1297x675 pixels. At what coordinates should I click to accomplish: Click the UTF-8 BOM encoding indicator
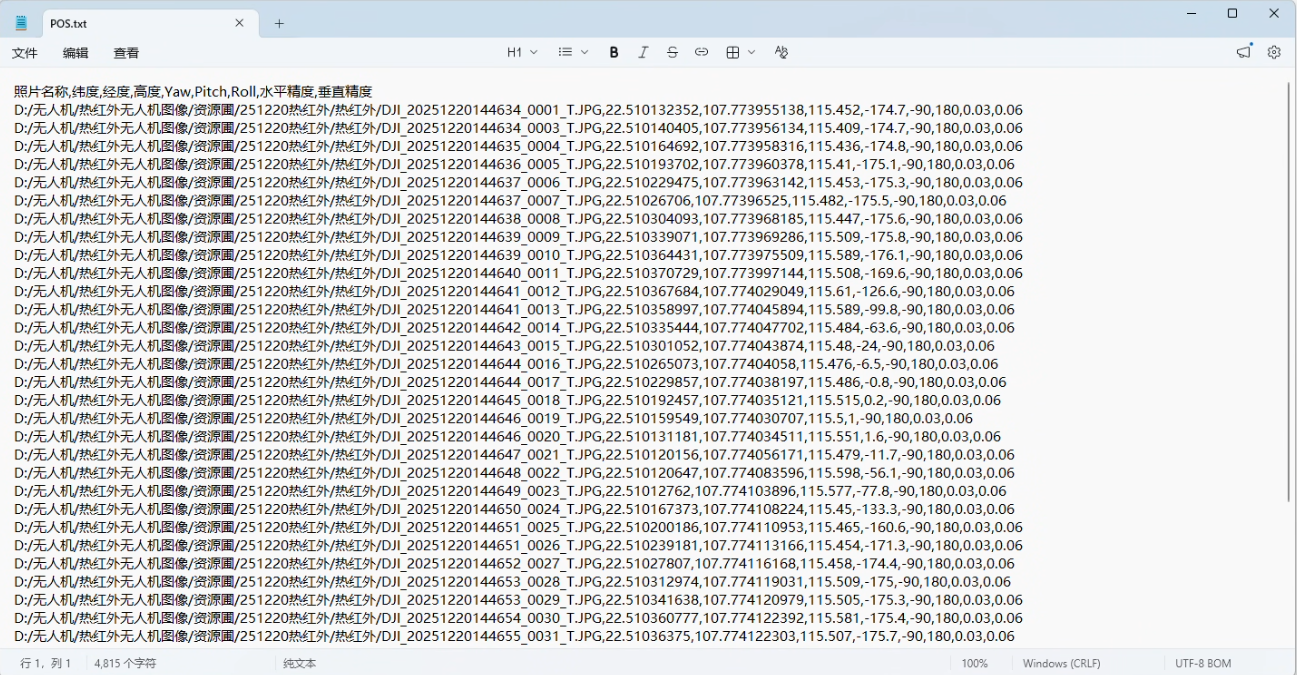pyautogui.click(x=1203, y=663)
